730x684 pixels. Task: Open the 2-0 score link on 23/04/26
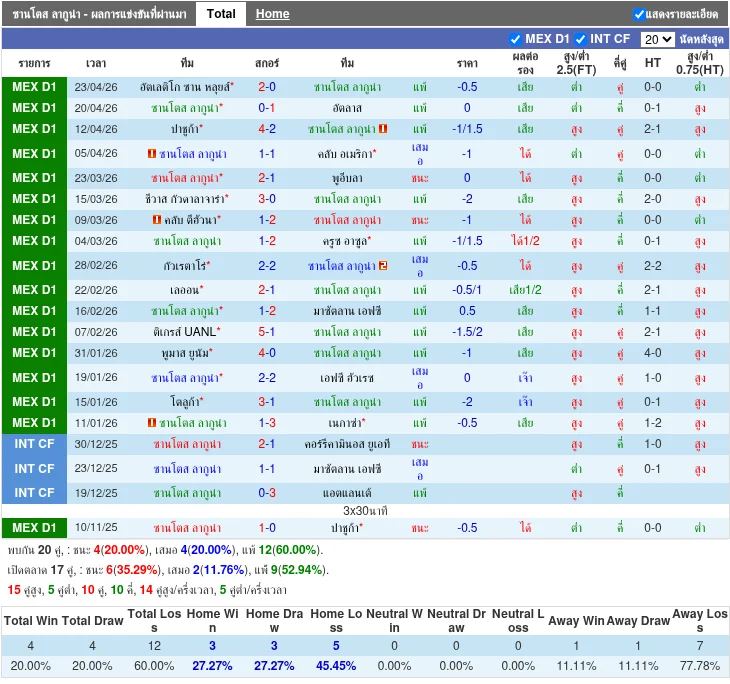pos(267,87)
